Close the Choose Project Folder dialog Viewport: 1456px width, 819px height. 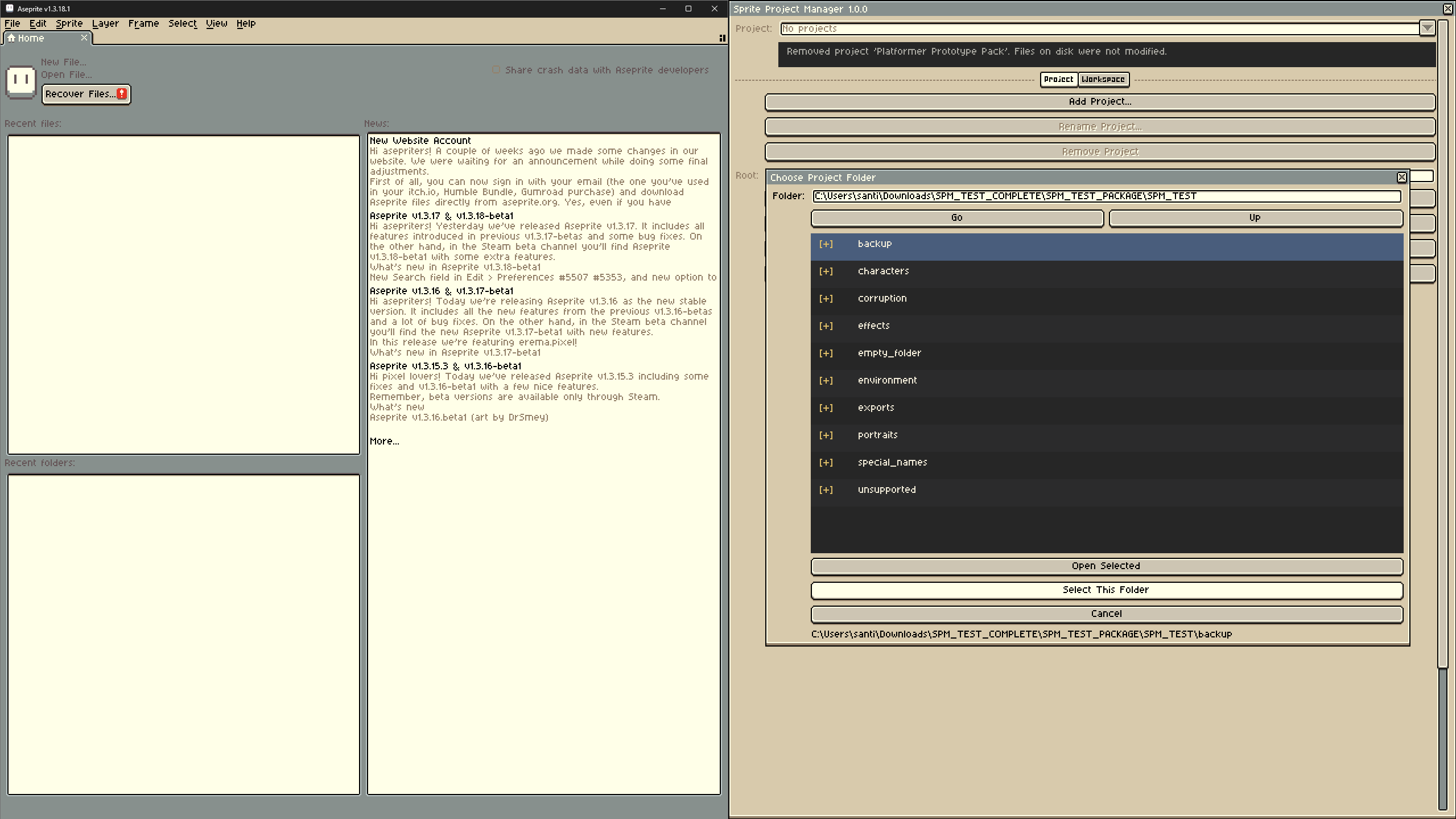(x=1402, y=178)
